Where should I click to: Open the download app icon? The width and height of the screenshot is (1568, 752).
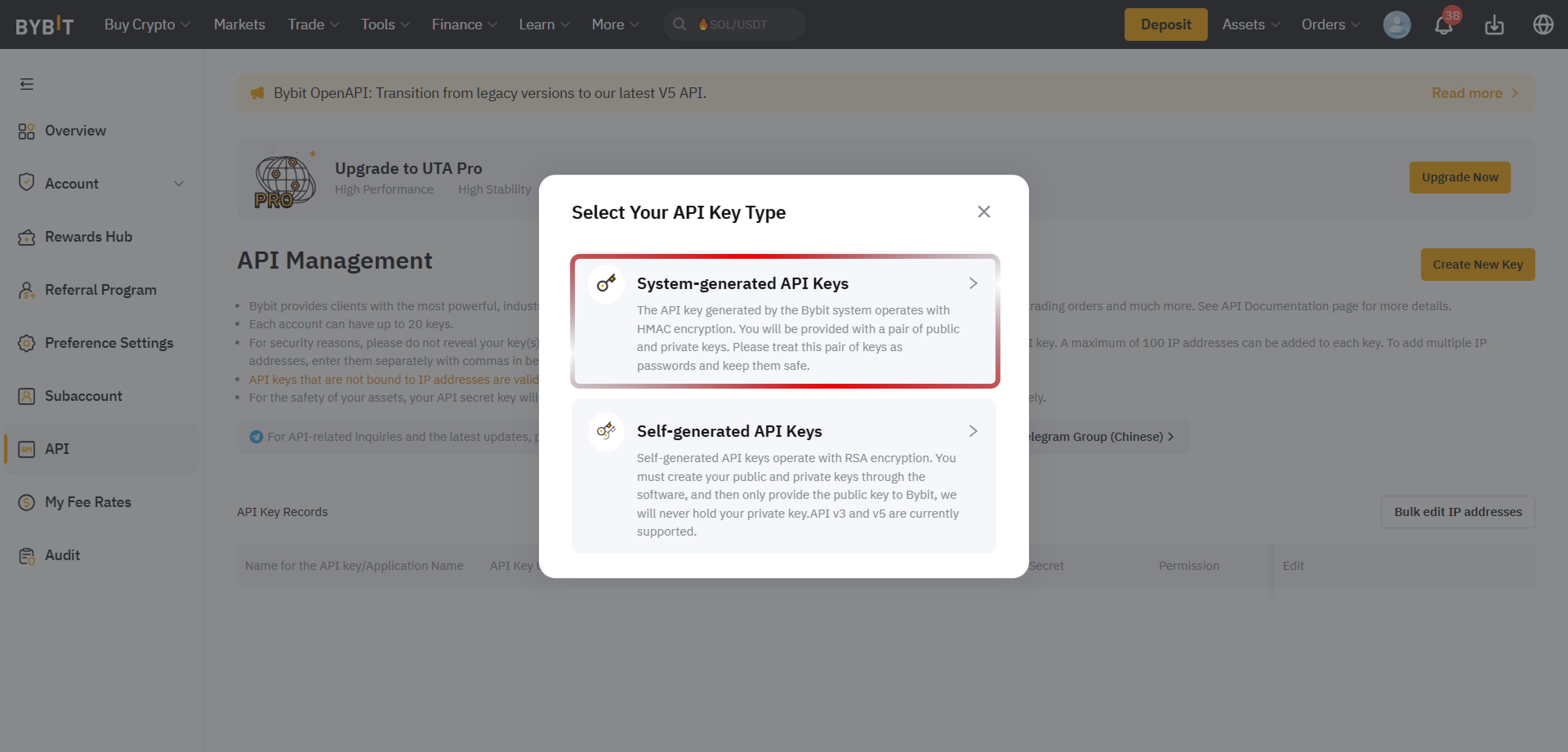[x=1494, y=25]
